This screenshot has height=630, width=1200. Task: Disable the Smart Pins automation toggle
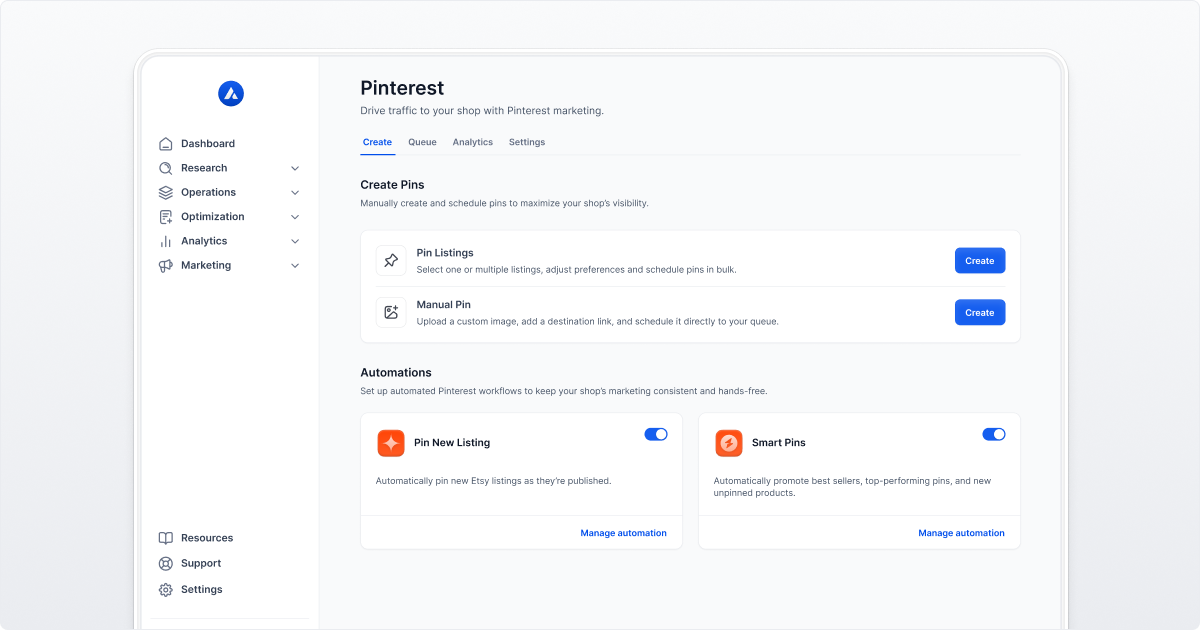click(x=994, y=434)
